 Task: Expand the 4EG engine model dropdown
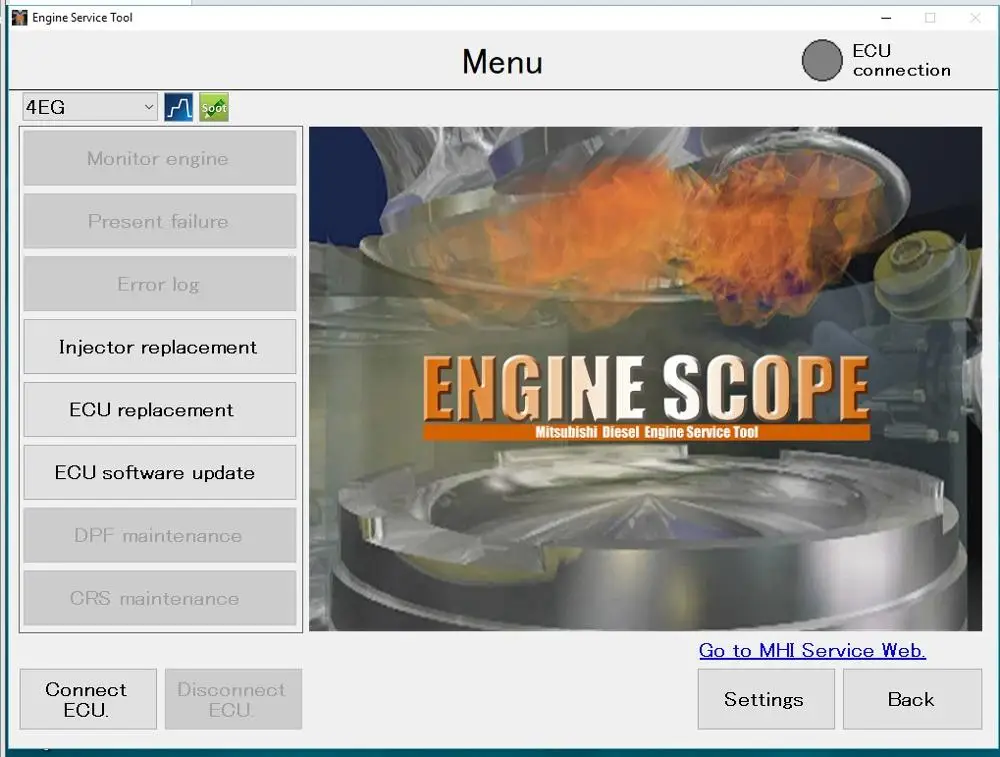pyautogui.click(x=89, y=107)
